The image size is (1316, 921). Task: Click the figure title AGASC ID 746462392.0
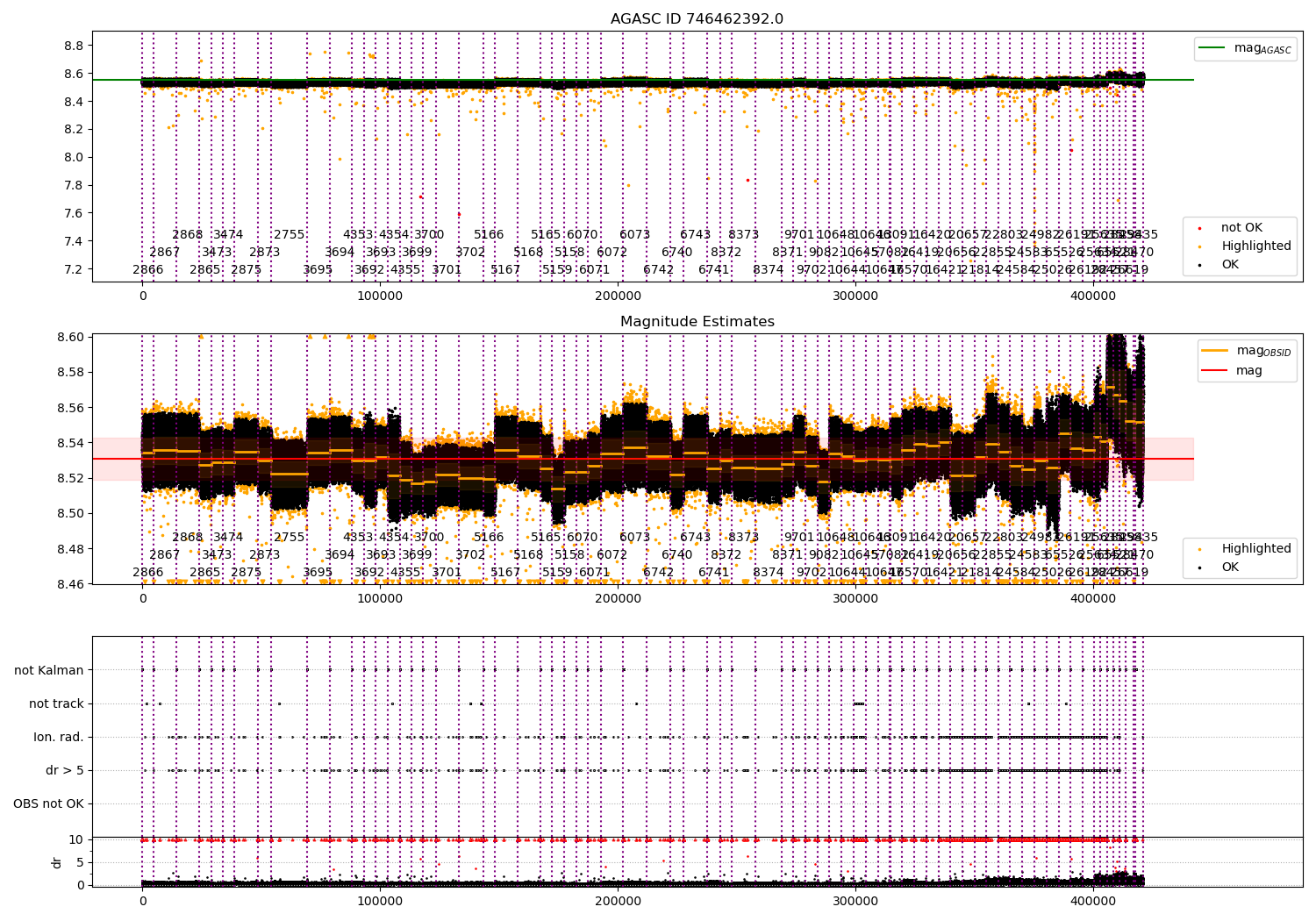tap(697, 19)
